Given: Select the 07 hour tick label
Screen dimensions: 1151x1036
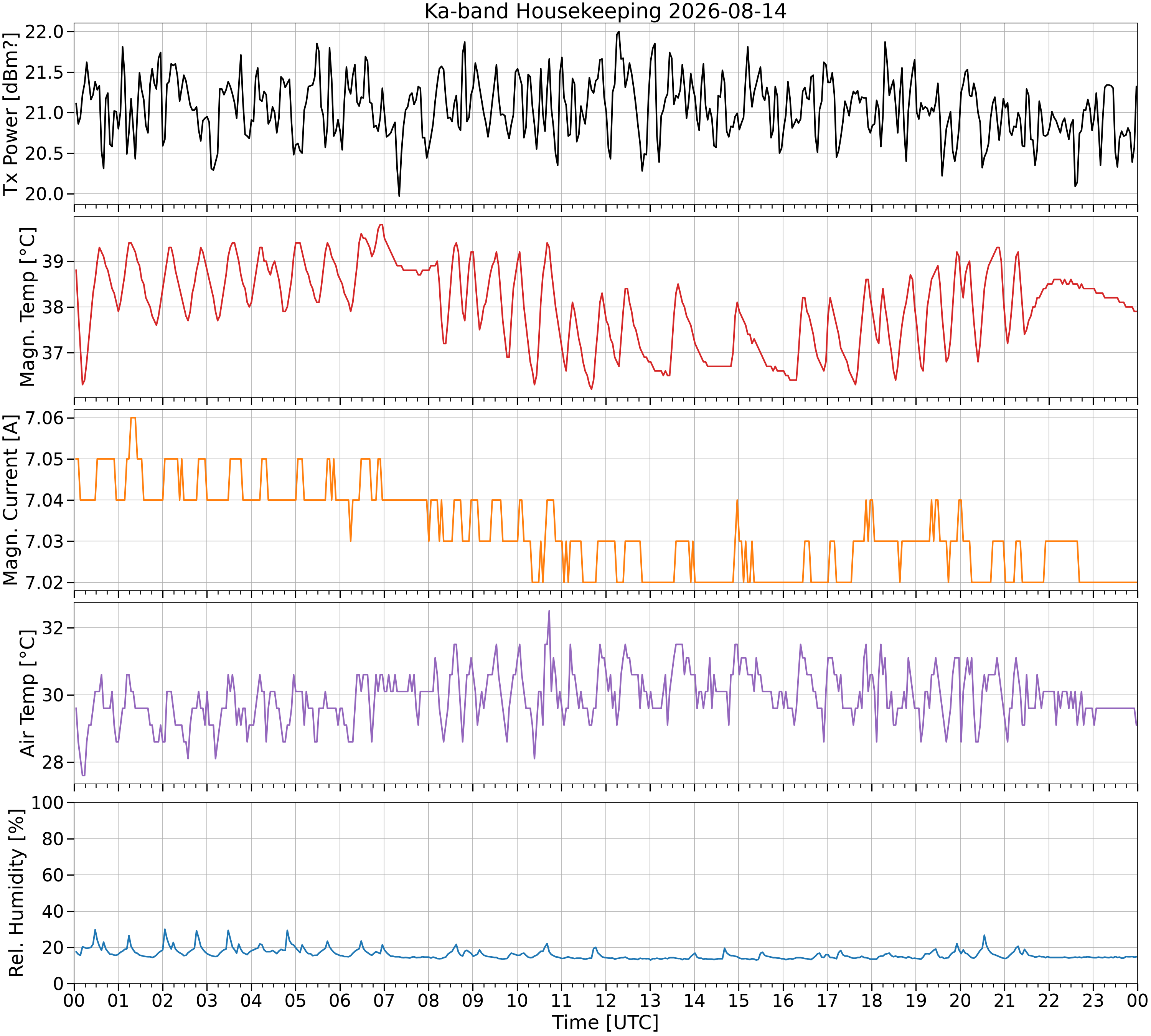Looking at the screenshot, I should click(x=384, y=1000).
